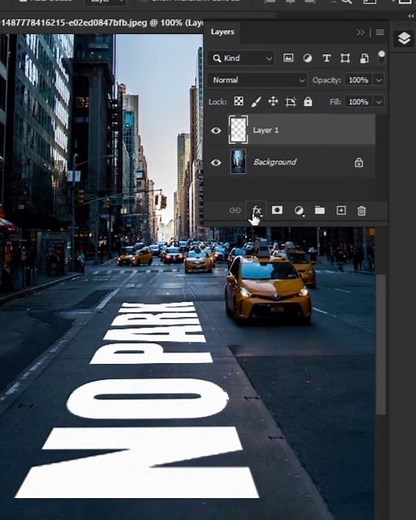Create a new group folder

point(320,210)
